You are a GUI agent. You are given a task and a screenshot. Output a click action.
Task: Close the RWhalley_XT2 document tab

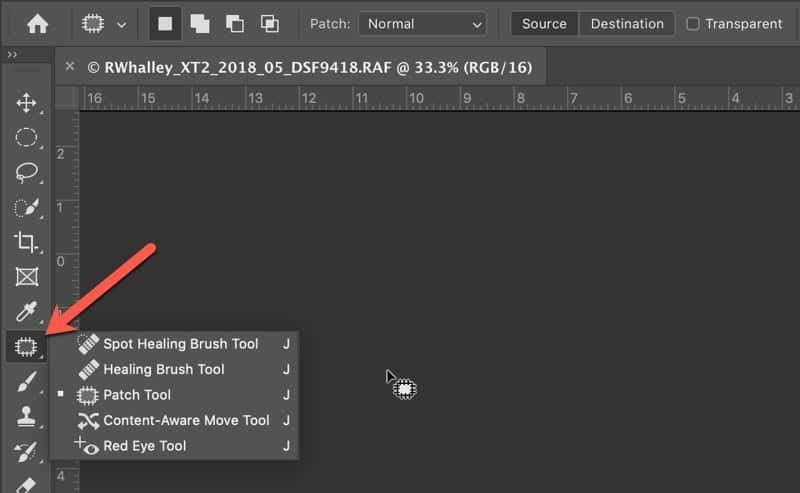[x=70, y=67]
